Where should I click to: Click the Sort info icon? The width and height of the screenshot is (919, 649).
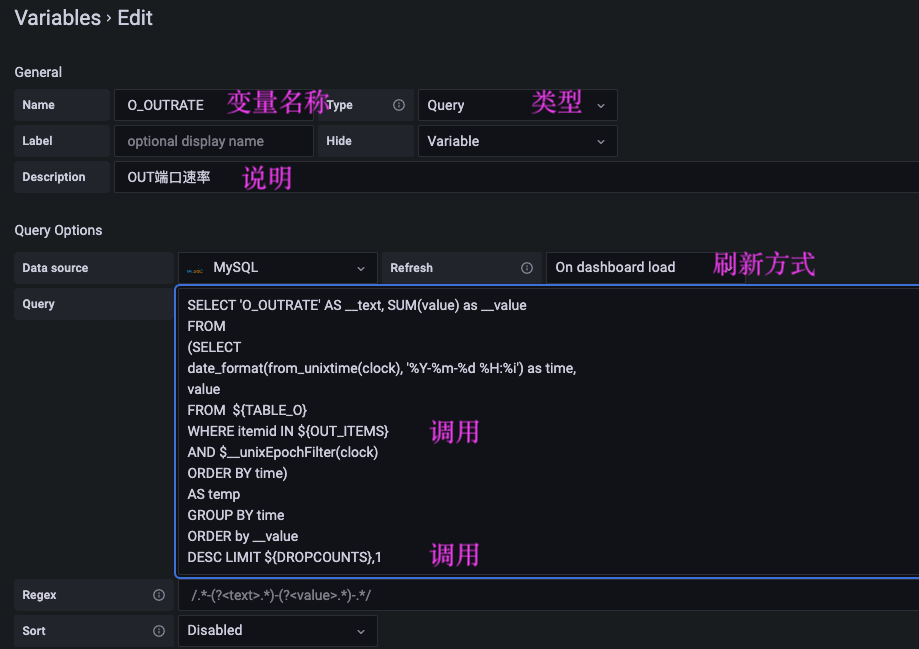tap(159, 631)
